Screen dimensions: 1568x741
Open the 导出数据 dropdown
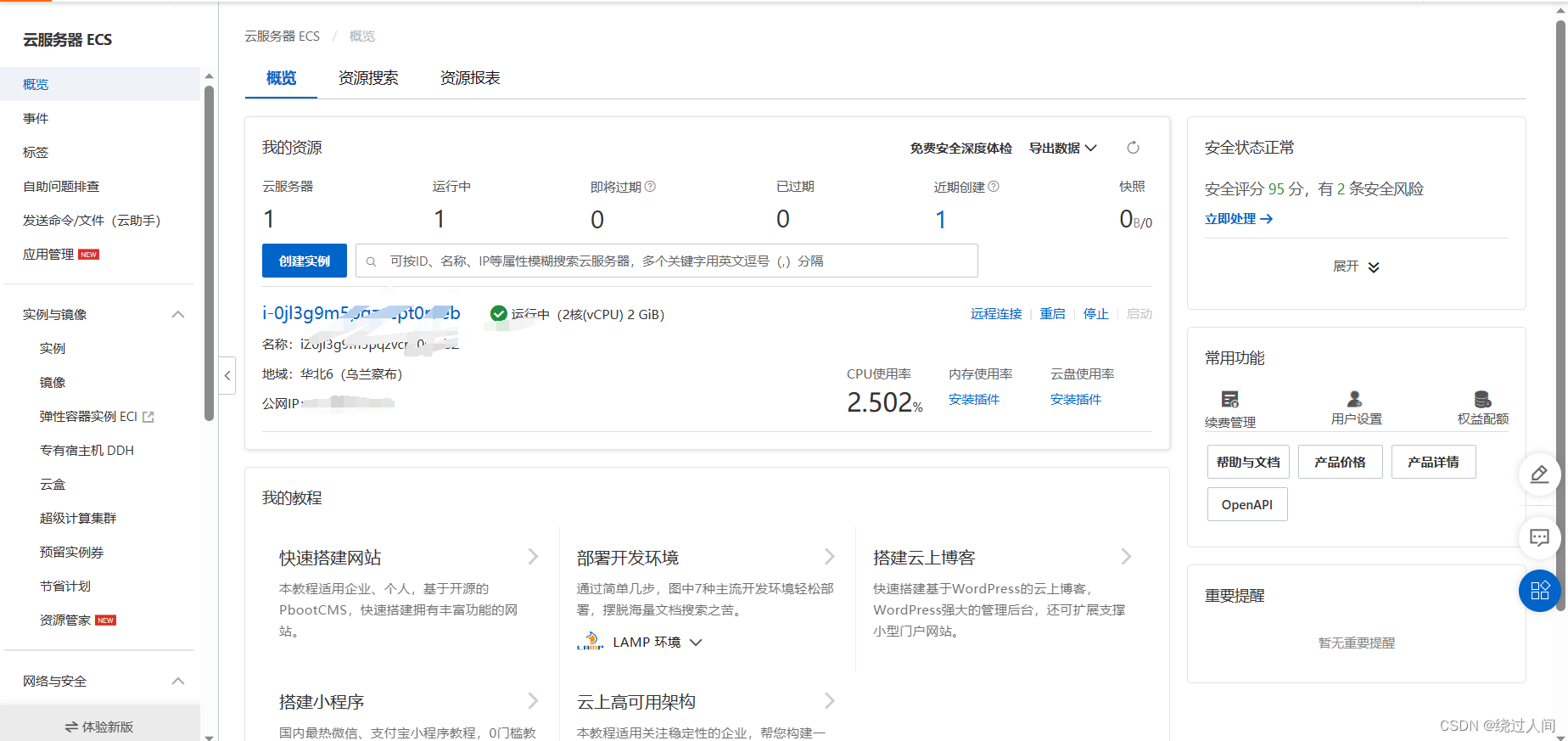coord(1063,148)
